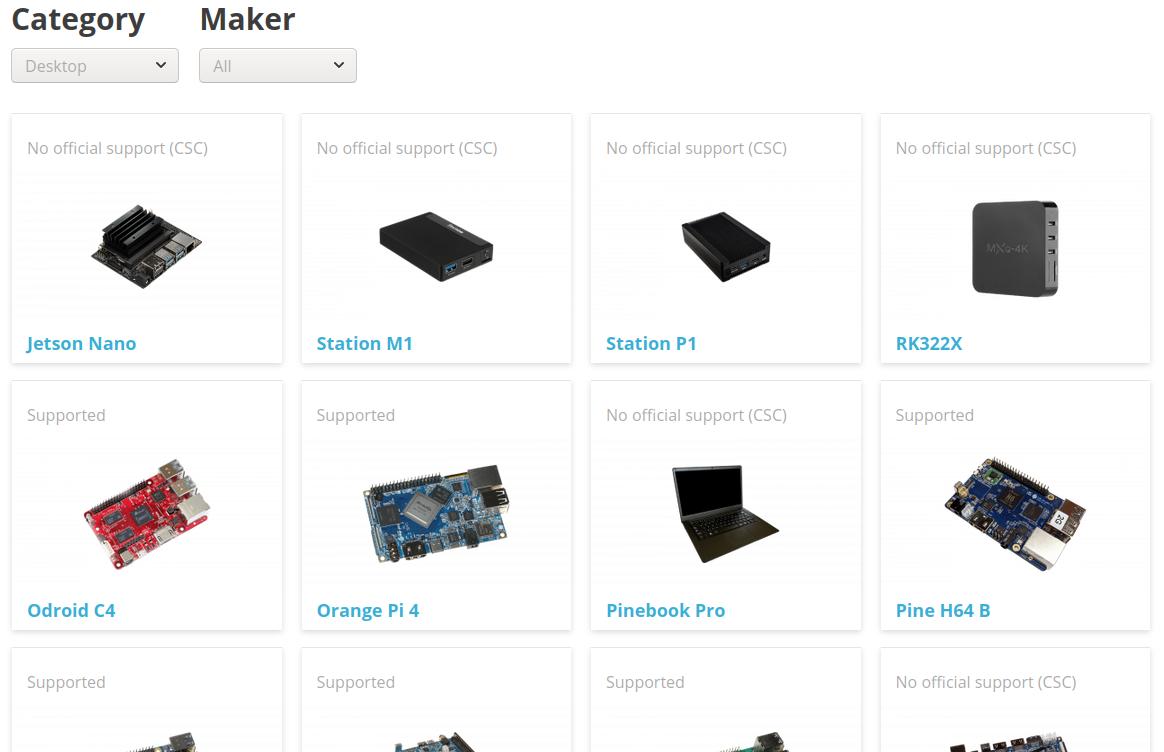Click the chevron arrow in the Category select
The image size is (1164, 752).
[160, 65]
